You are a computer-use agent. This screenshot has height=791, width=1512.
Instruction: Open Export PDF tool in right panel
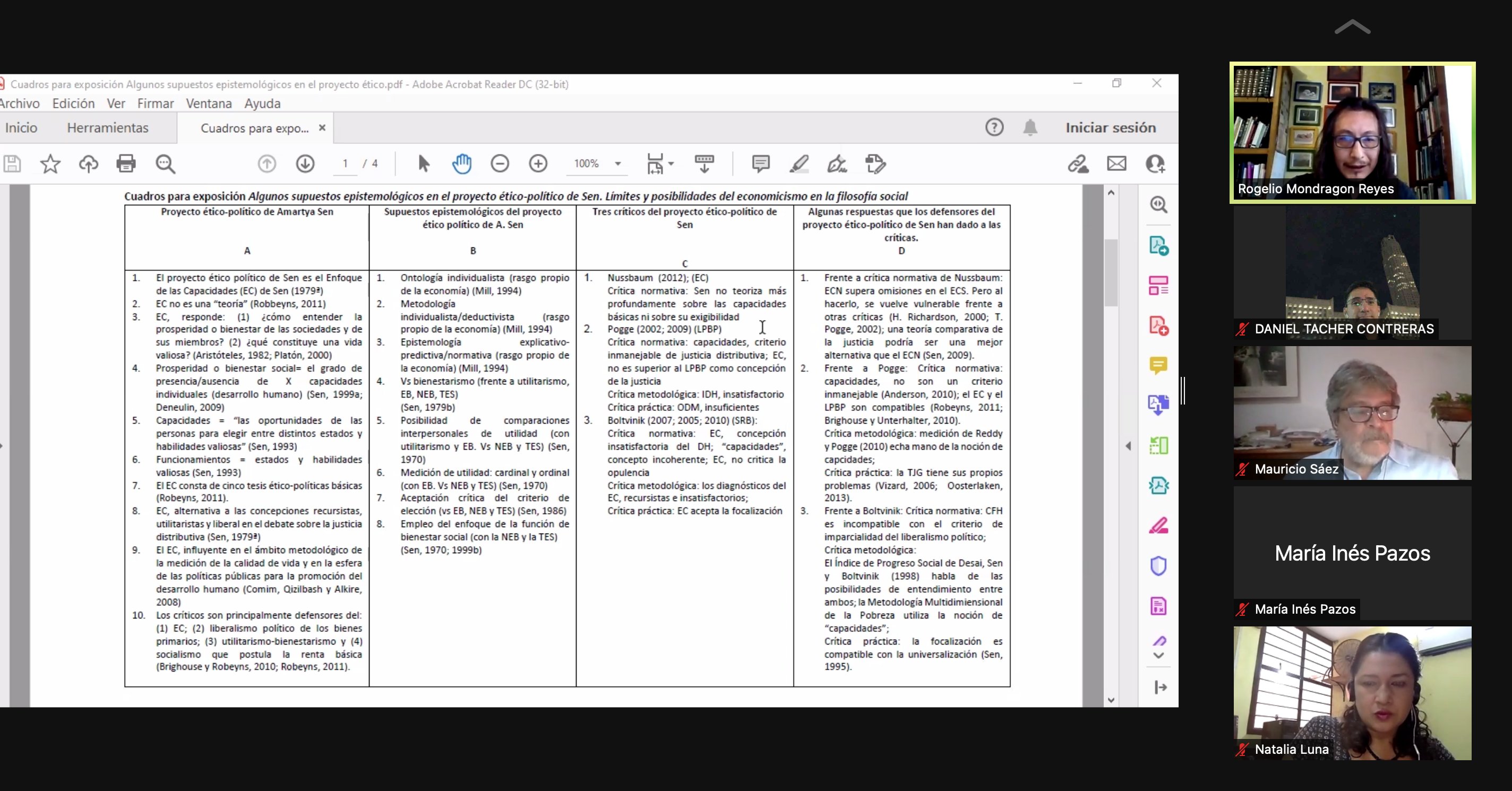pyautogui.click(x=1158, y=245)
